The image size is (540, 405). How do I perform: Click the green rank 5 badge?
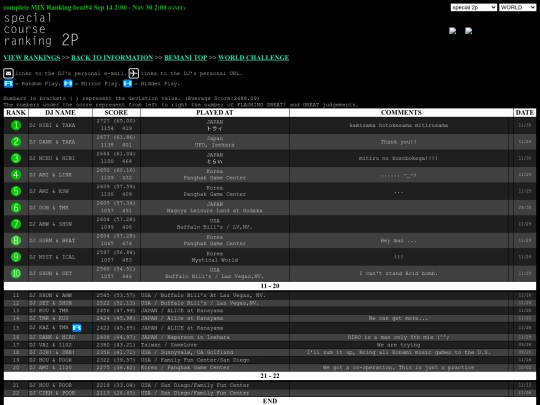[16, 191]
